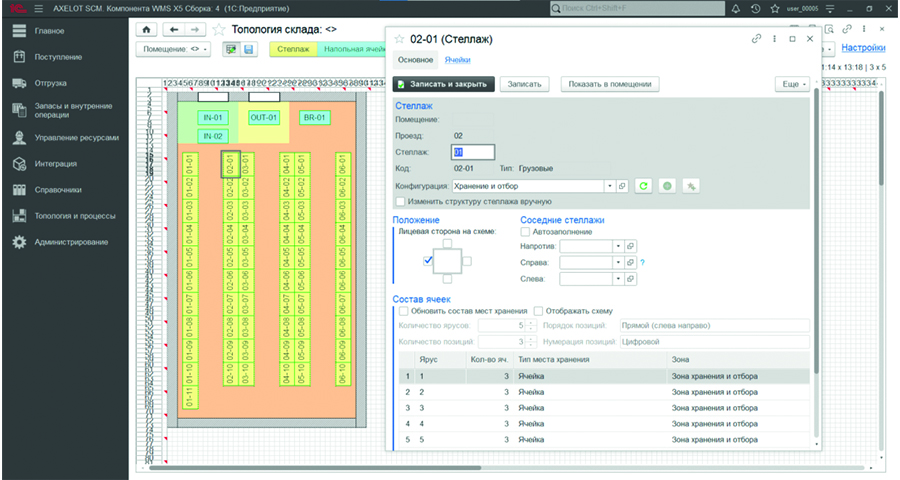The image size is (900, 480).
Task: Check the bottom face-side checkbox on scheme
Action: [447, 279]
